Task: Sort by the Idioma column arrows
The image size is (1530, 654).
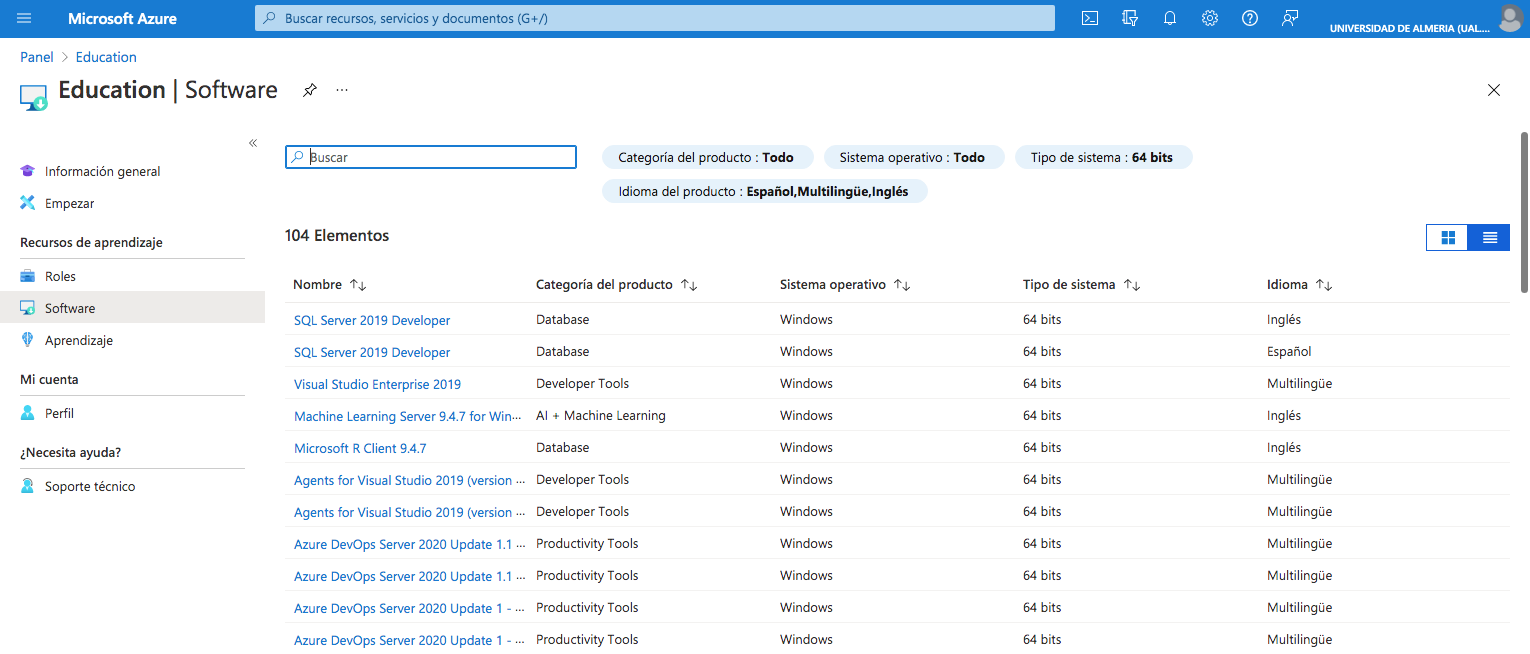Action: (1324, 285)
